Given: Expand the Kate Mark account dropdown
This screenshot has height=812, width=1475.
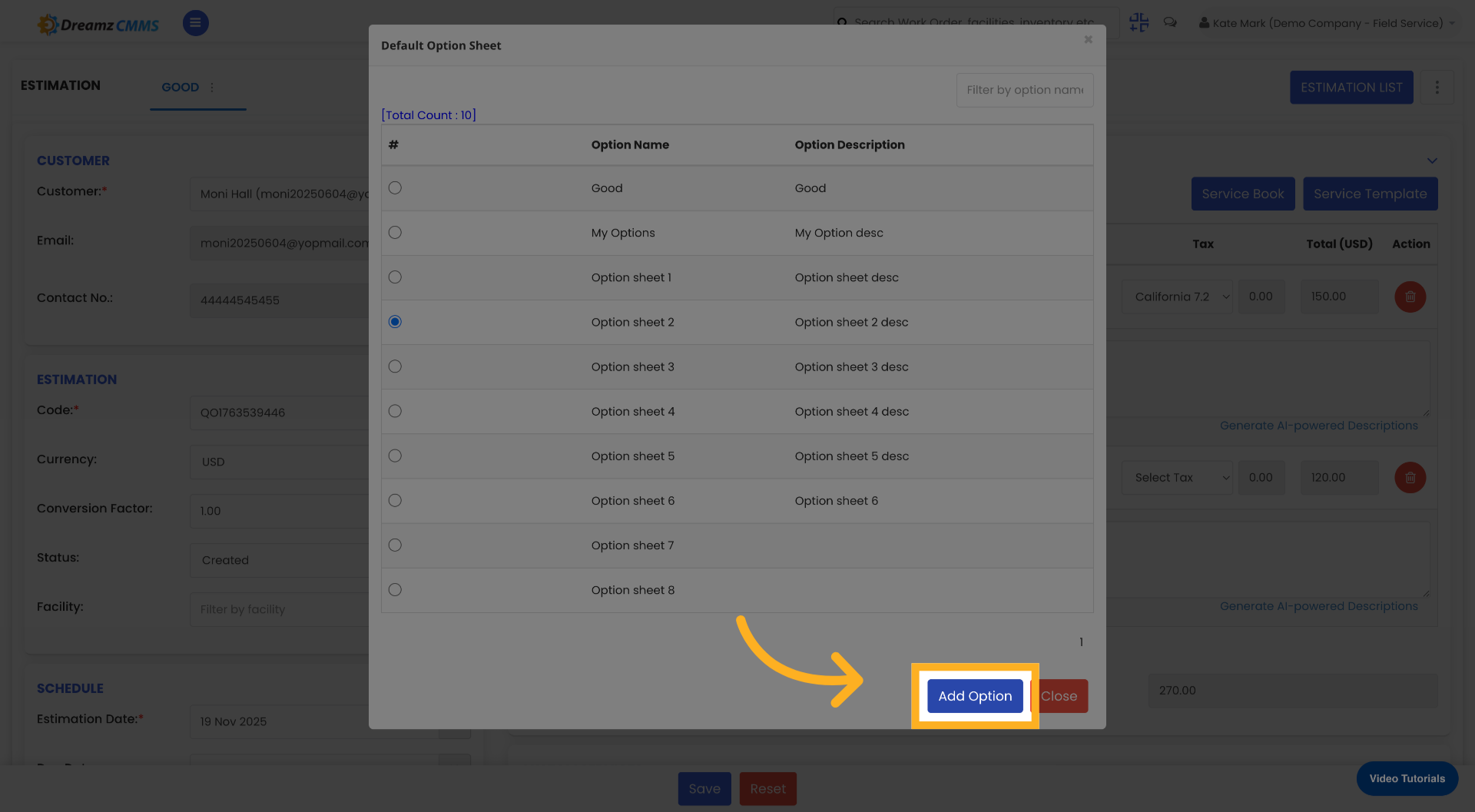Looking at the screenshot, I should point(1452,23).
